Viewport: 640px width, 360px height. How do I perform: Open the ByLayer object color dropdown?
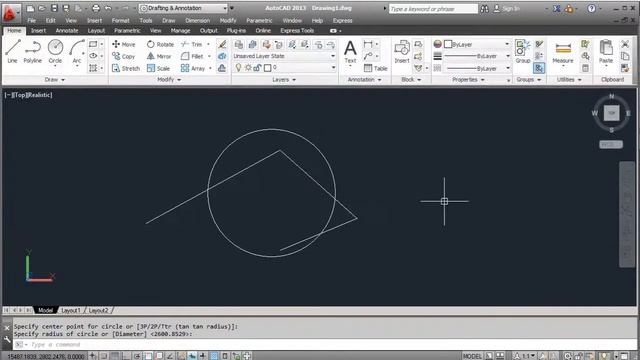(x=476, y=44)
